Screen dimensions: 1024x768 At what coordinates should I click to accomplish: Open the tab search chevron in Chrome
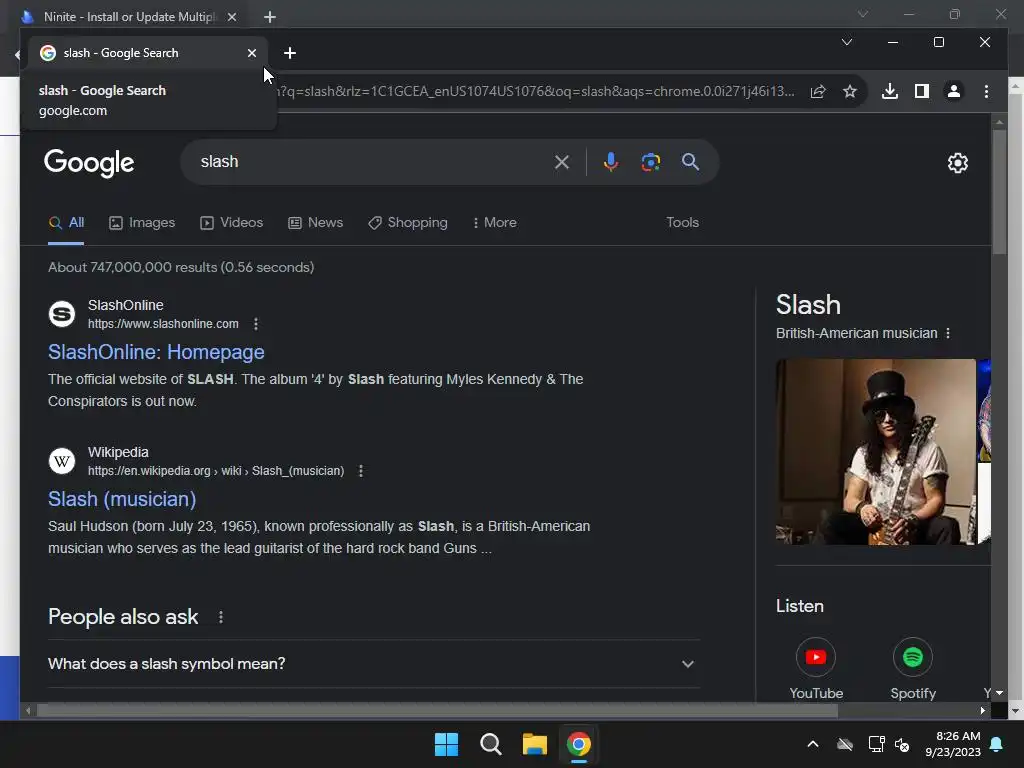847,42
